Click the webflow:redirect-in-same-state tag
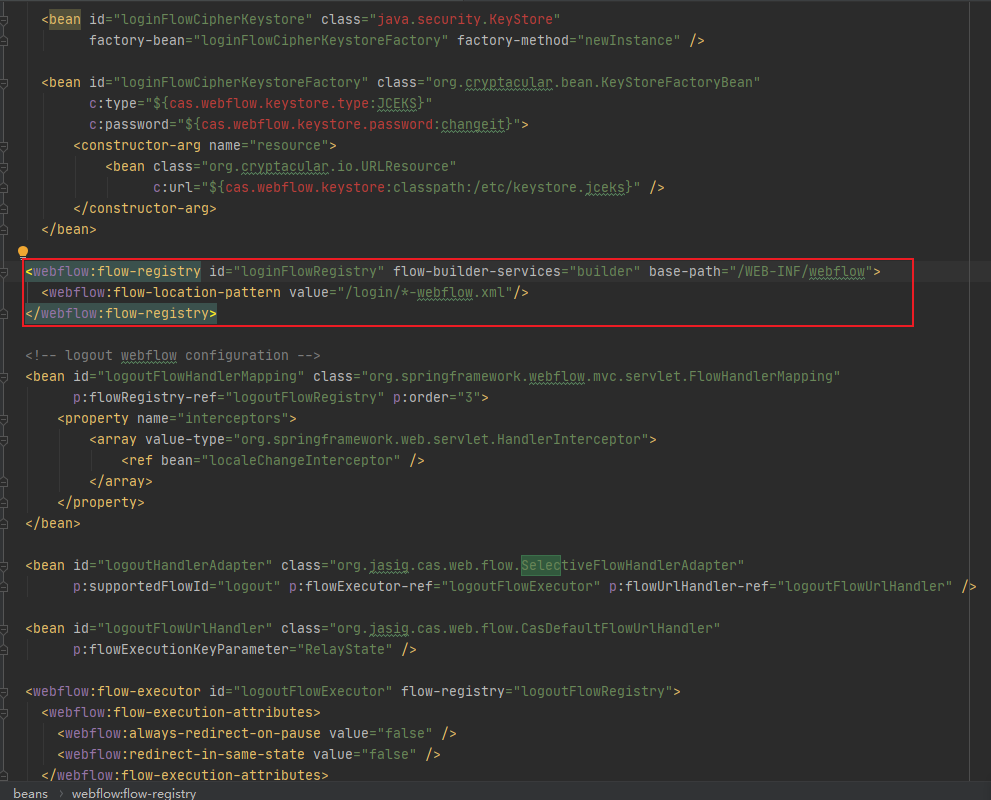Viewport: 991px width, 800px height. point(185,755)
